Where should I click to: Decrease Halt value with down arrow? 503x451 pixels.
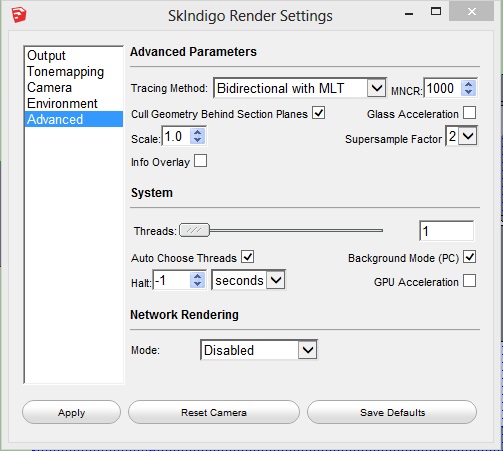[x=198, y=284]
